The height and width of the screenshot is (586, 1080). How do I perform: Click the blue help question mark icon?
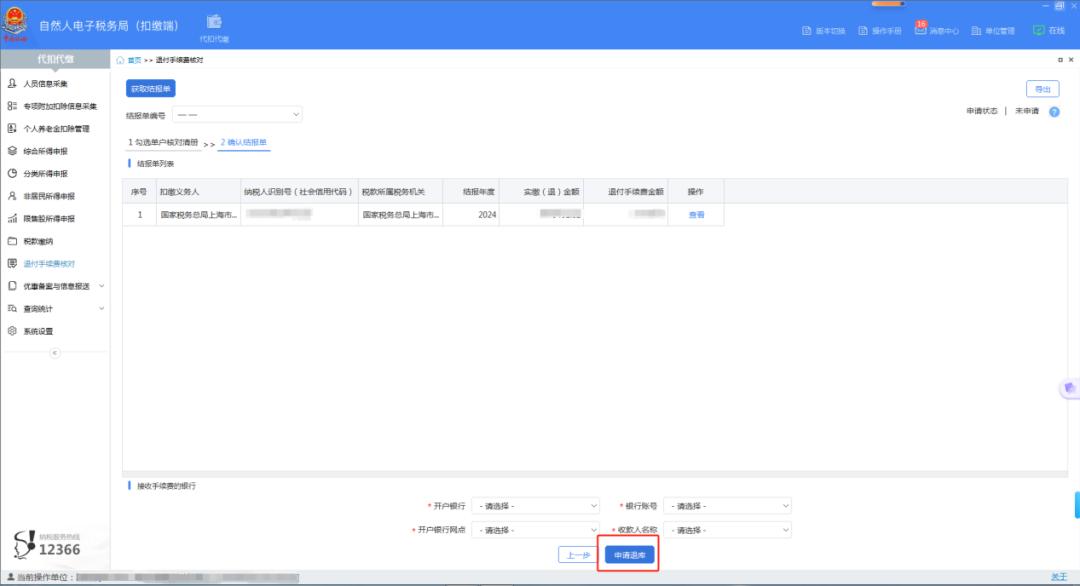tap(1054, 112)
